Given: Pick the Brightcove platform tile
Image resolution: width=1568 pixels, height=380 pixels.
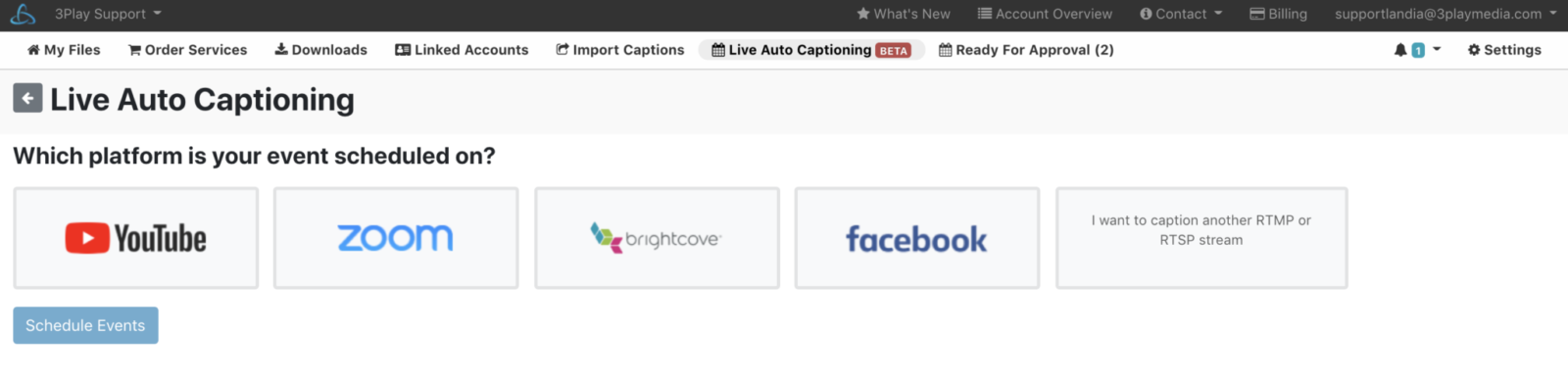Looking at the screenshot, I should pyautogui.click(x=657, y=238).
